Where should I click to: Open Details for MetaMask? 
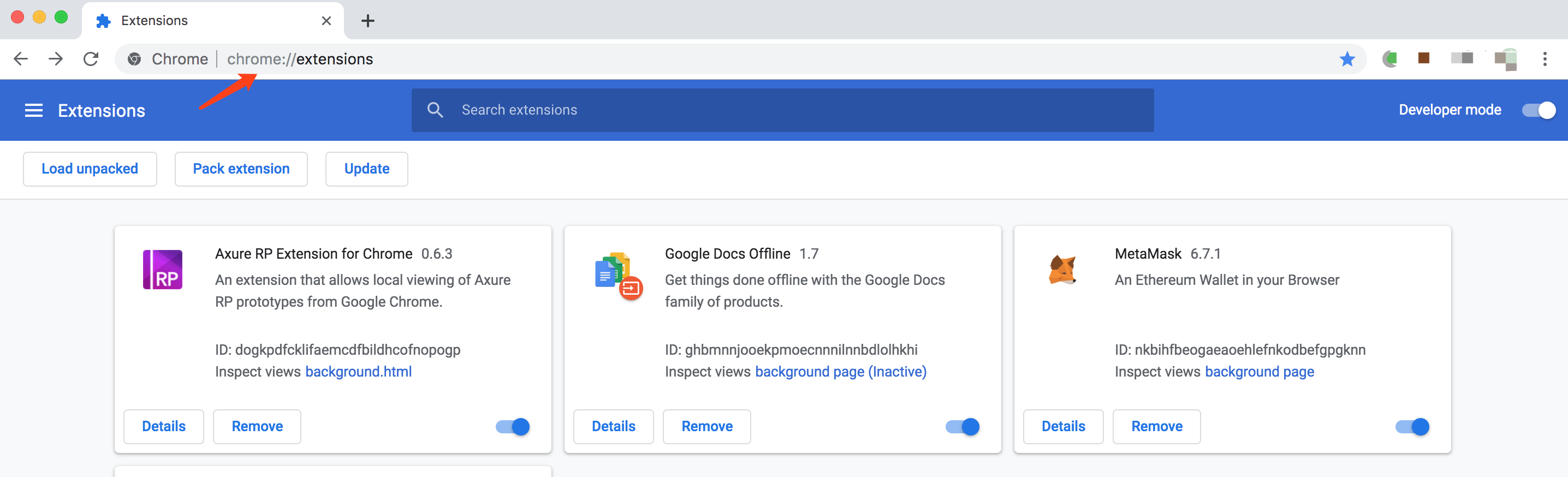[x=1064, y=426]
